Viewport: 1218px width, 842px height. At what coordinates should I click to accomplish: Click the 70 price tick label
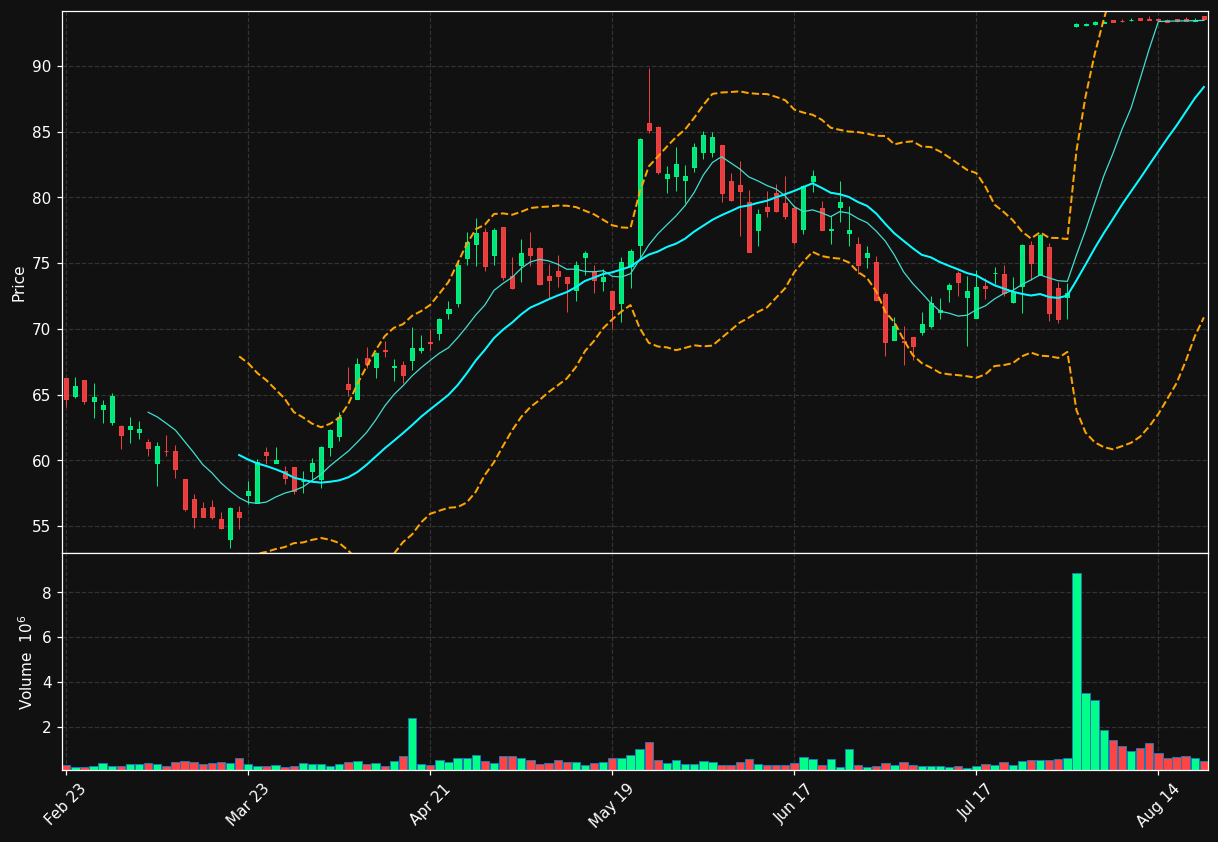tap(41, 330)
